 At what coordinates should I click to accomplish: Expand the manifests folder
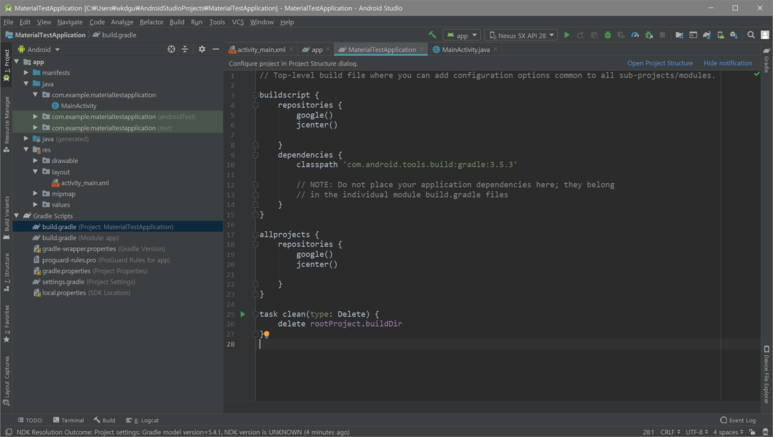(26, 73)
